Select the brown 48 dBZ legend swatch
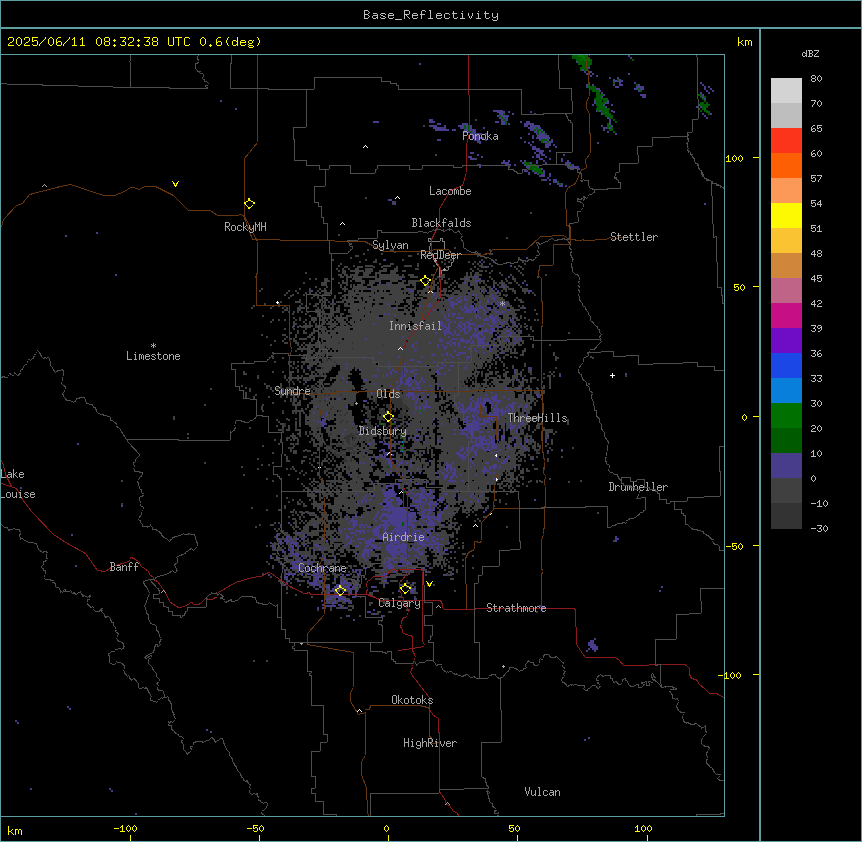 786,265
